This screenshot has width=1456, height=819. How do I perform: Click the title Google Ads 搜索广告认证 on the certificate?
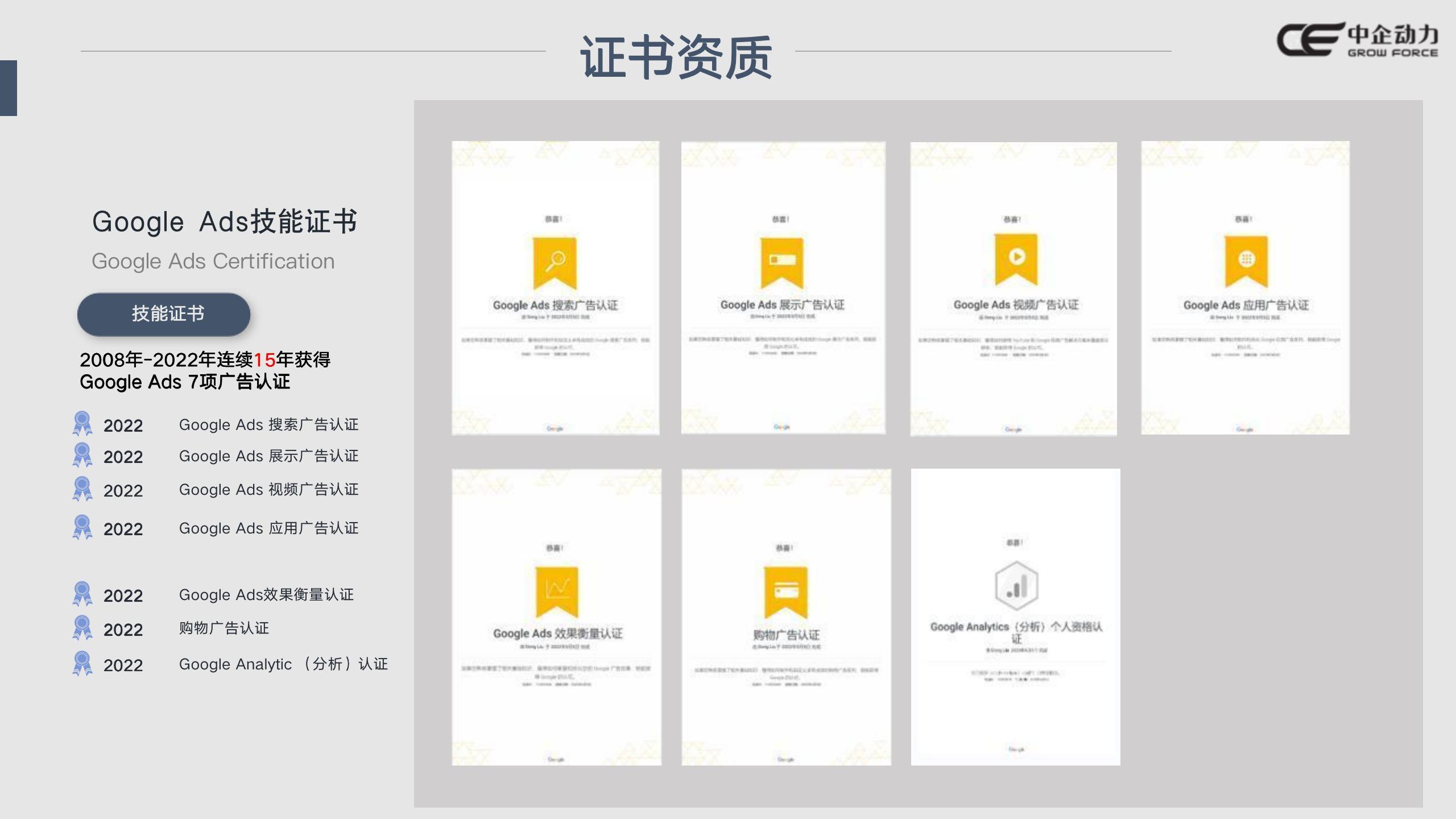(555, 305)
